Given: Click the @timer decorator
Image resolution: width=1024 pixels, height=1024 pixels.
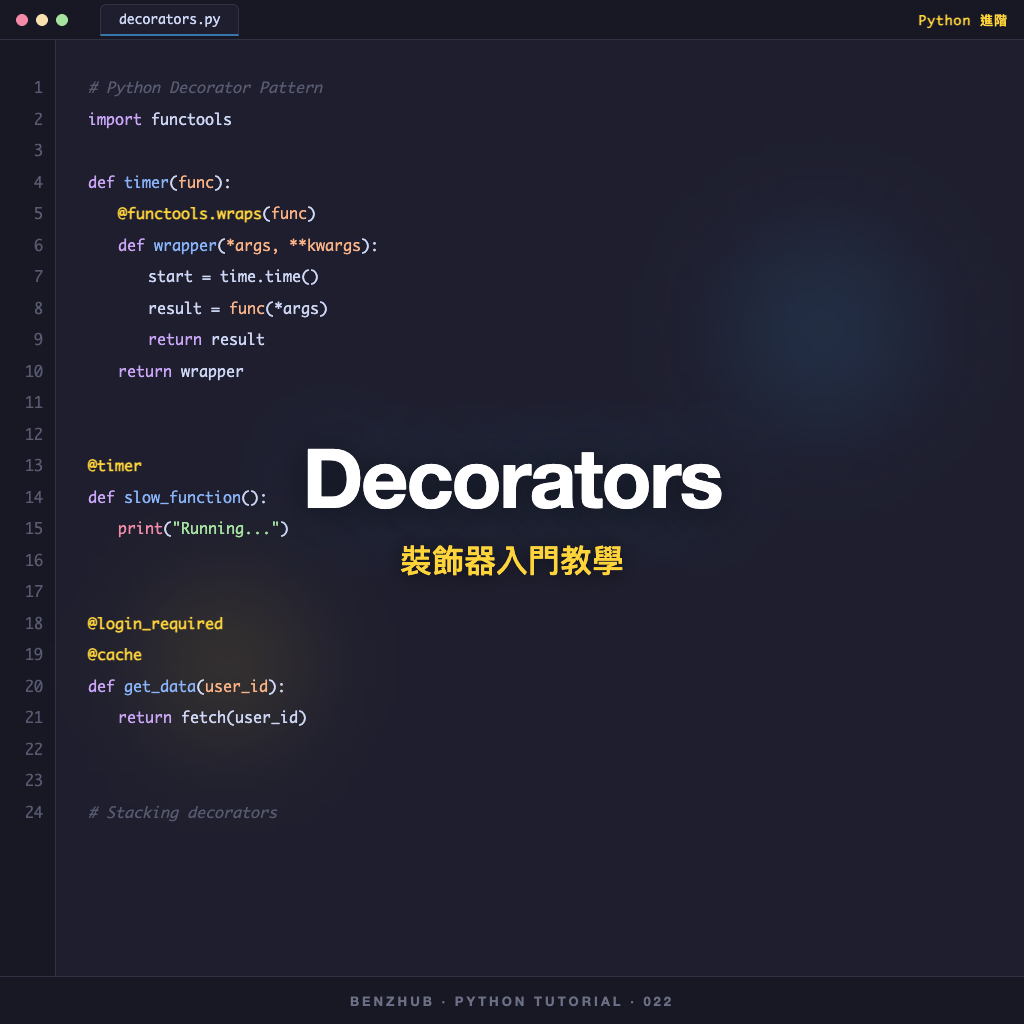Looking at the screenshot, I should tap(115, 465).
